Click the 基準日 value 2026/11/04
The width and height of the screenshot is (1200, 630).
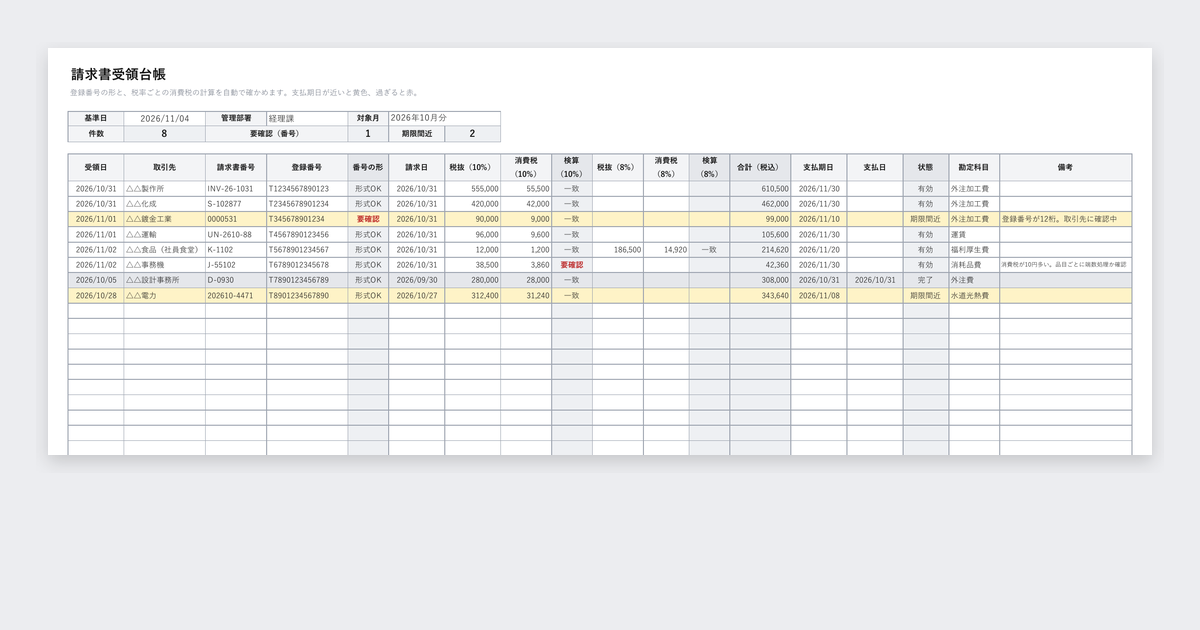165,118
